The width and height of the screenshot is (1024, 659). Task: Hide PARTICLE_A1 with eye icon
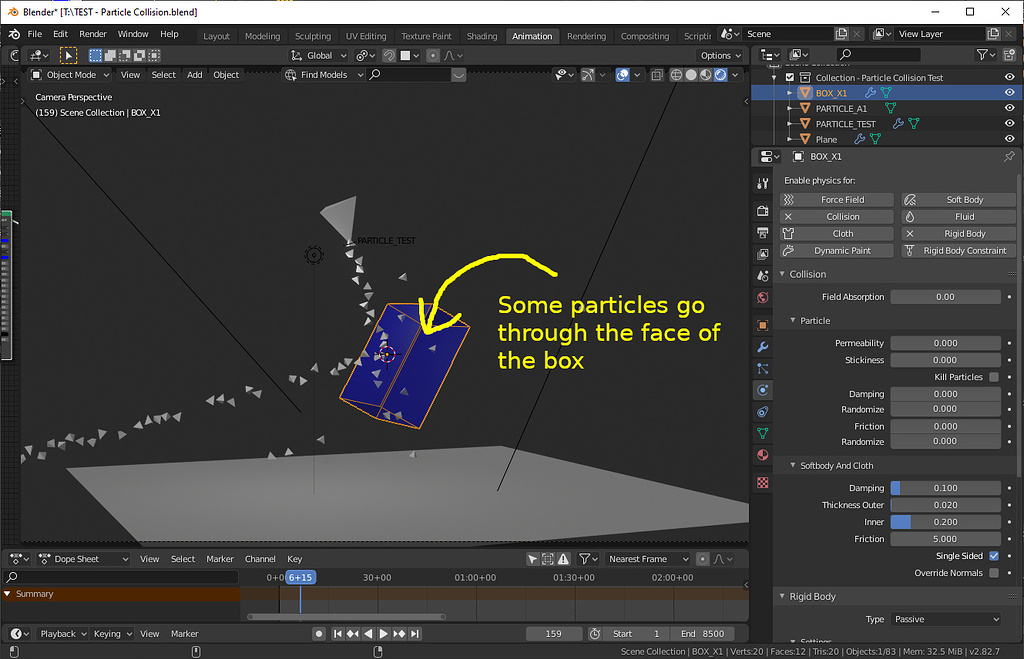[x=1009, y=108]
